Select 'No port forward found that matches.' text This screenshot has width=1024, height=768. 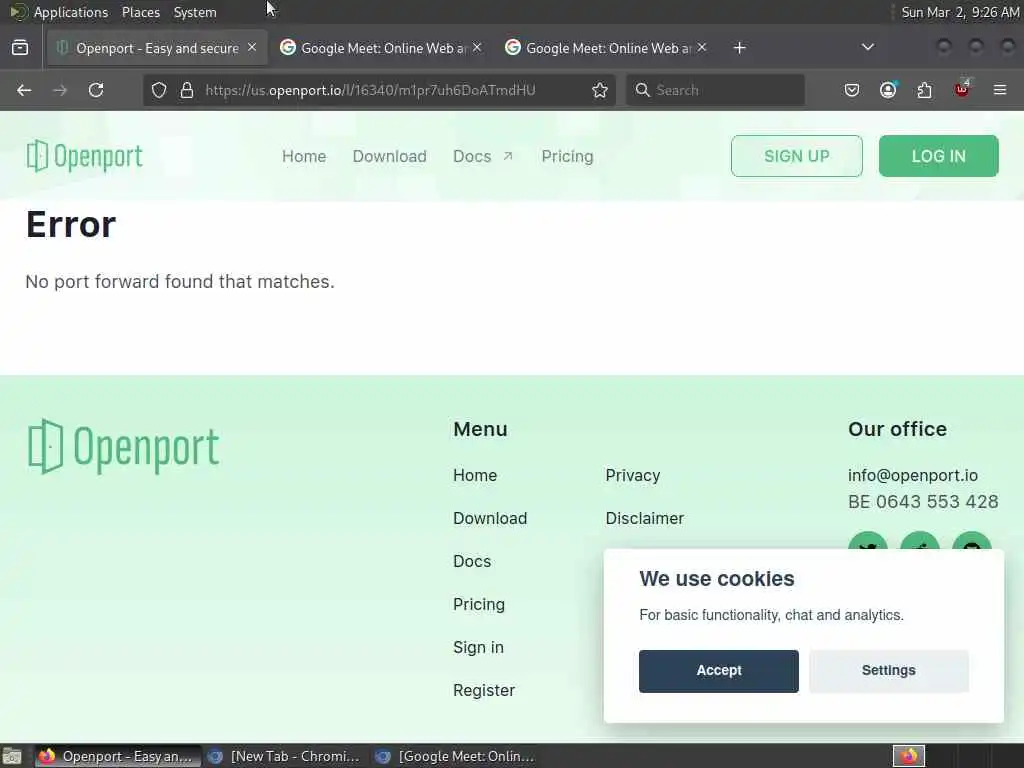click(x=180, y=281)
